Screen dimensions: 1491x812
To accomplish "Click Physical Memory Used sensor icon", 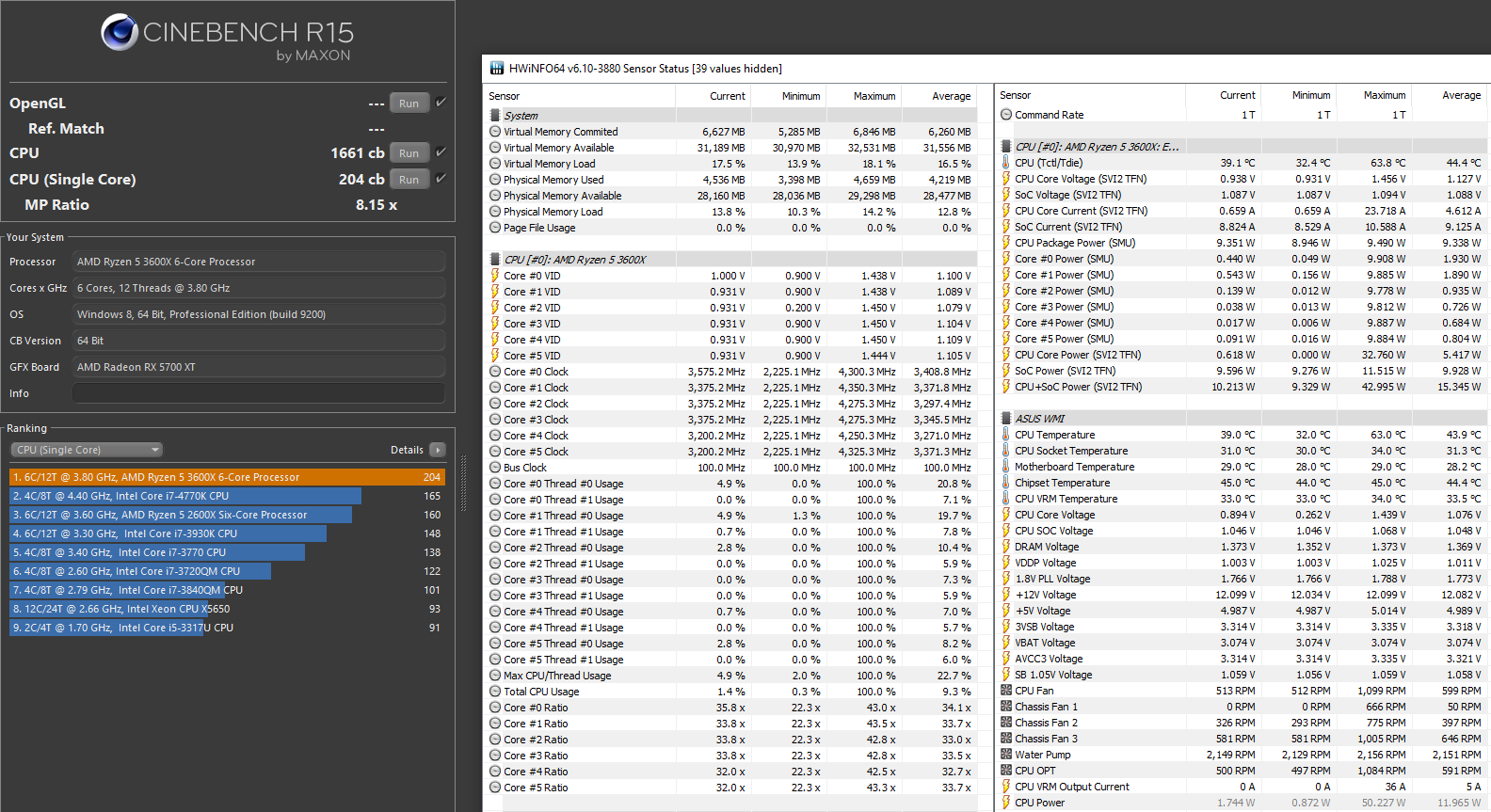I will (495, 180).
